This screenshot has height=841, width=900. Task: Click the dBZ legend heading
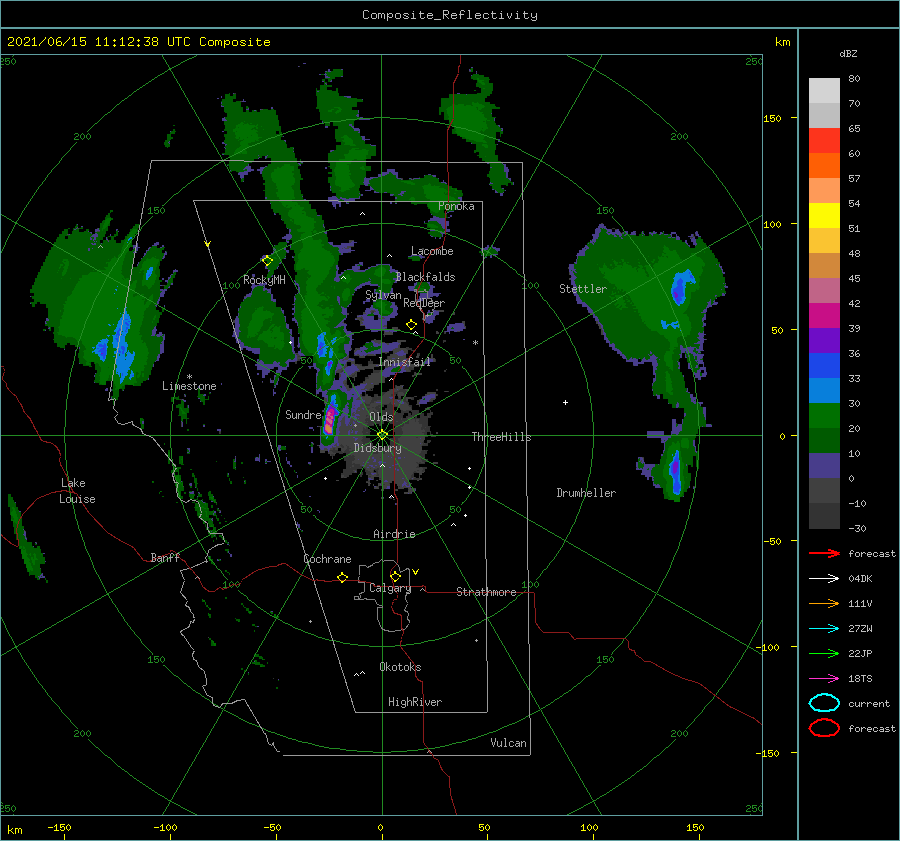pyautogui.click(x=848, y=54)
